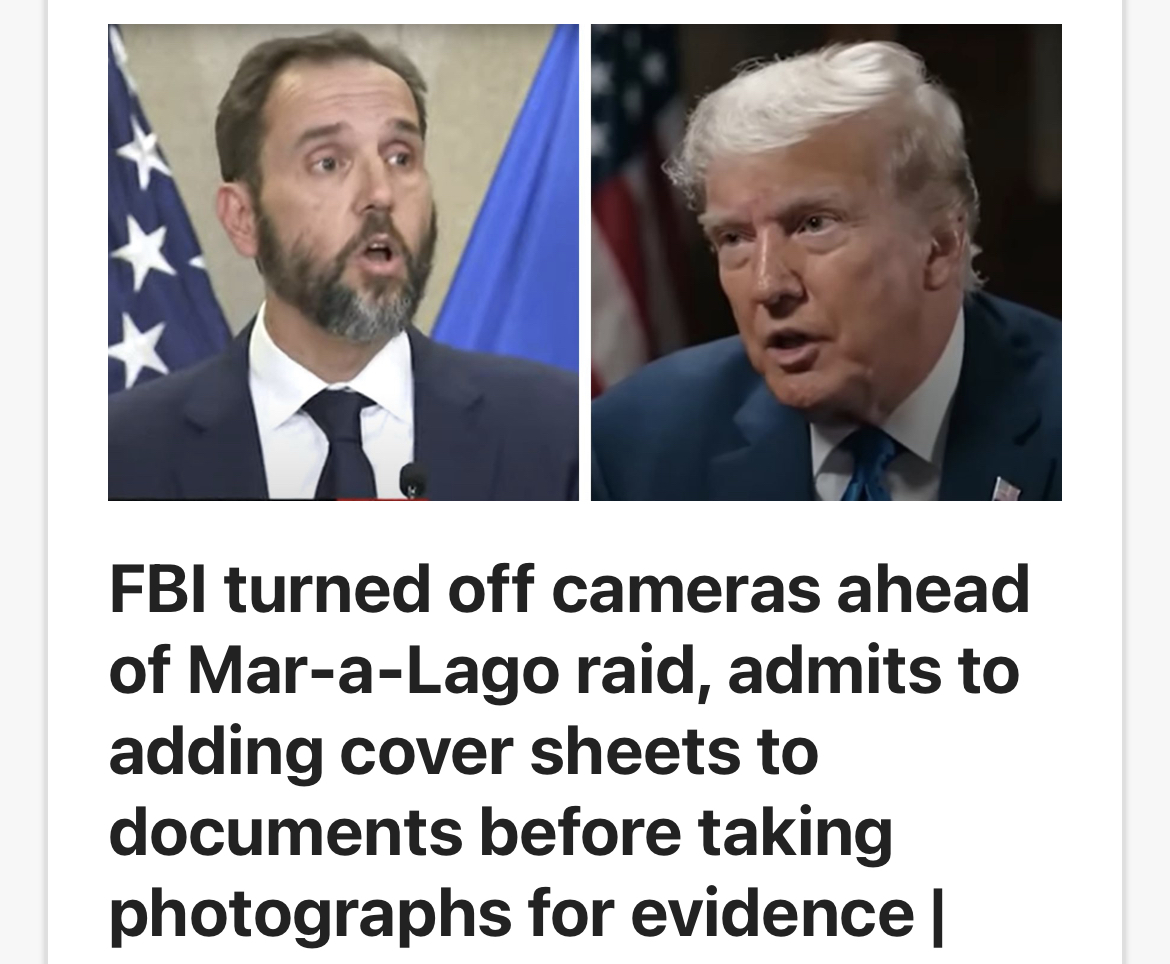This screenshot has width=1170, height=964.
Task: Open the right photo of the white-haired man
Action: click(826, 262)
